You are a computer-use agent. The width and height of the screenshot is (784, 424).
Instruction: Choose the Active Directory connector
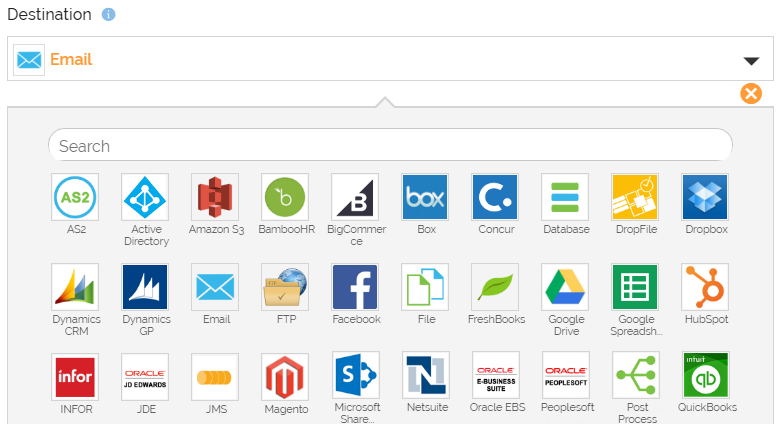click(x=145, y=197)
